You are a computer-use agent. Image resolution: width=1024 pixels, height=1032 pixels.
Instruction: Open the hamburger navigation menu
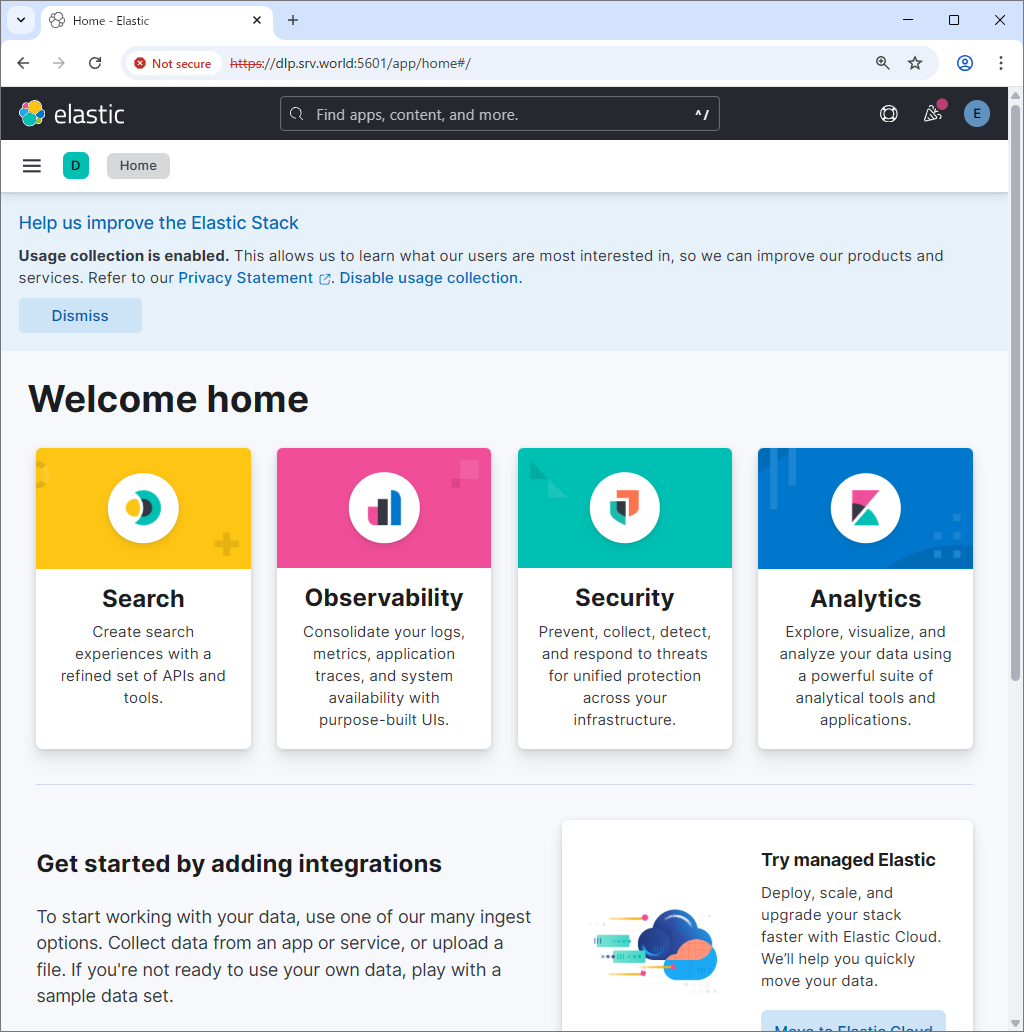[x=32, y=166]
